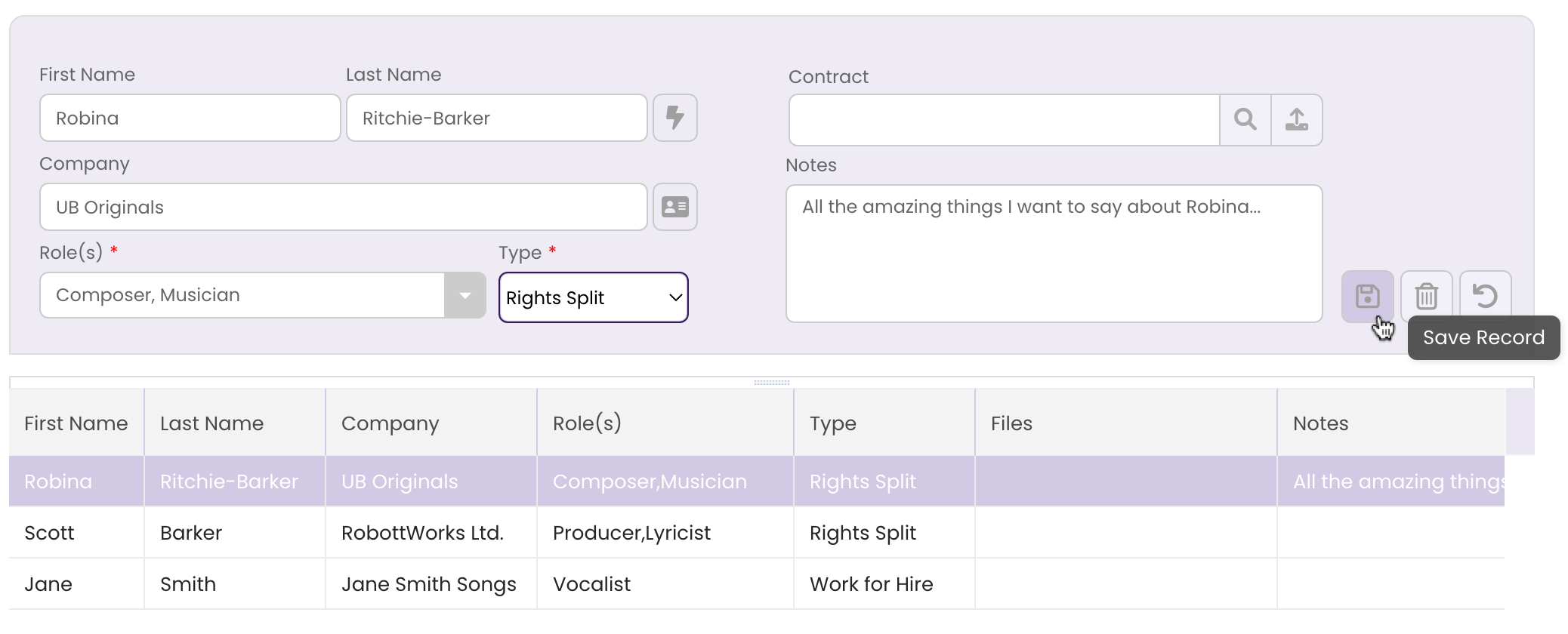The height and width of the screenshot is (634, 1568).
Task: Click the Producer,Lyricist roles cell
Action: [665, 532]
